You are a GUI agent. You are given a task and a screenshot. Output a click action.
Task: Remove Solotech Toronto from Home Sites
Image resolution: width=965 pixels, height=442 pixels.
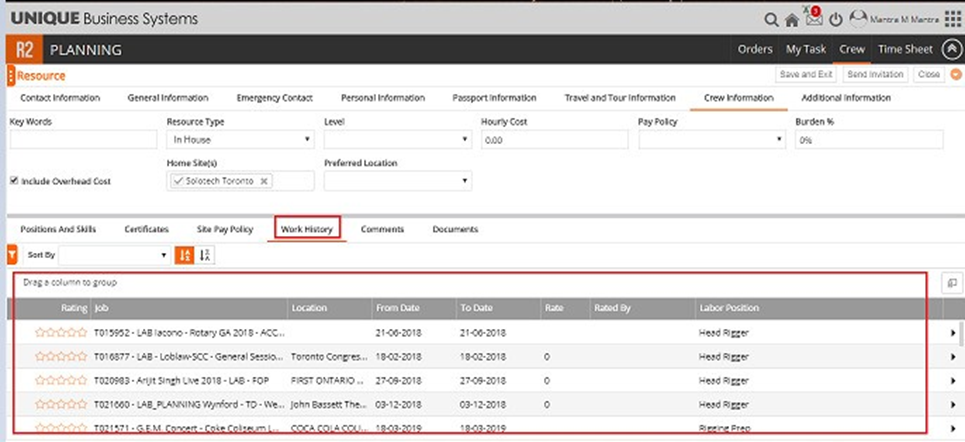[x=264, y=181]
